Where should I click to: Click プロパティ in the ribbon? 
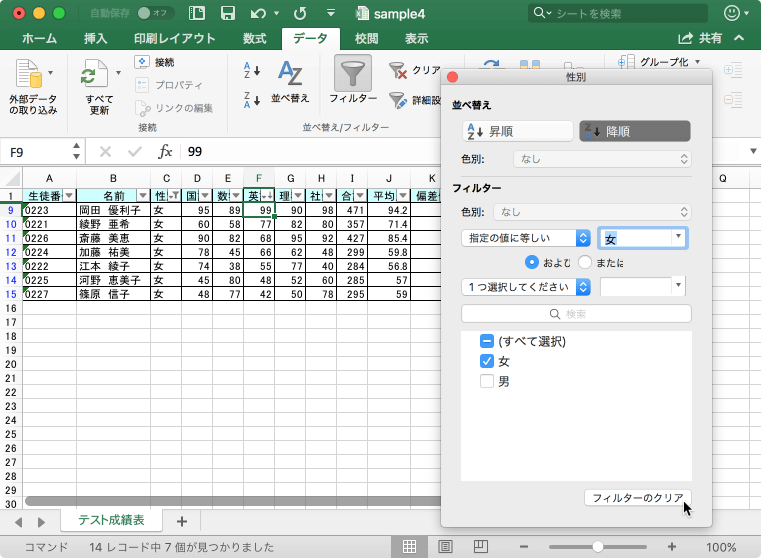169,85
